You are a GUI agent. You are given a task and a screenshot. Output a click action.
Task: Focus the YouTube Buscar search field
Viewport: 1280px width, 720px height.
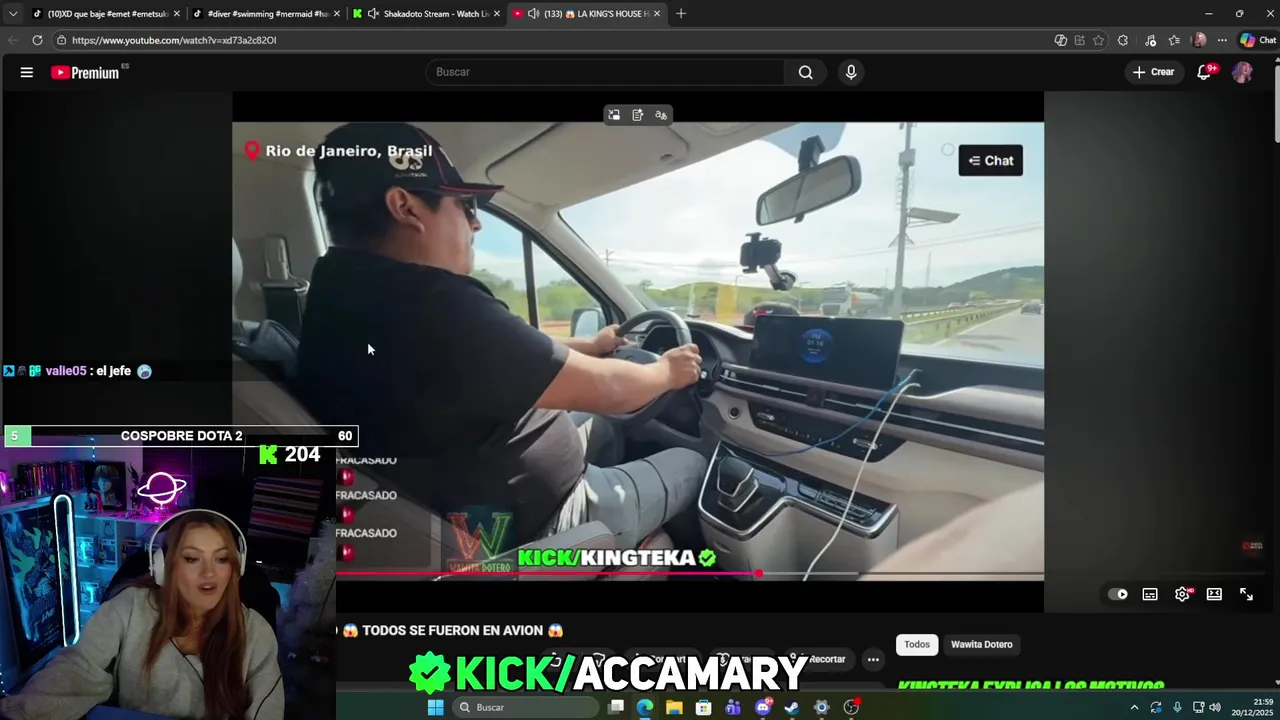607,72
